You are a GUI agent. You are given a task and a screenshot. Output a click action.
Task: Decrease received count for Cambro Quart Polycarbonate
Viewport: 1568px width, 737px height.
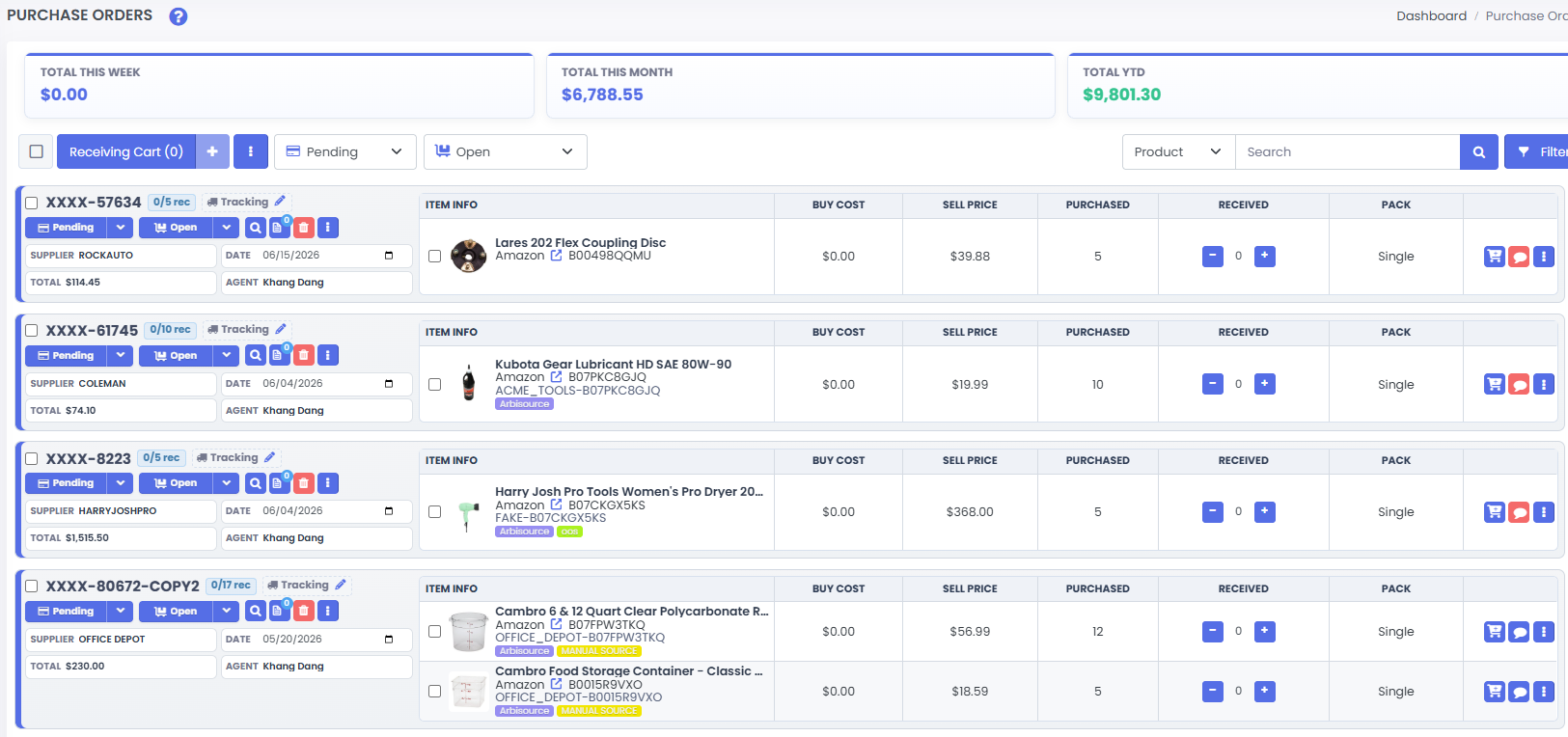1213,632
